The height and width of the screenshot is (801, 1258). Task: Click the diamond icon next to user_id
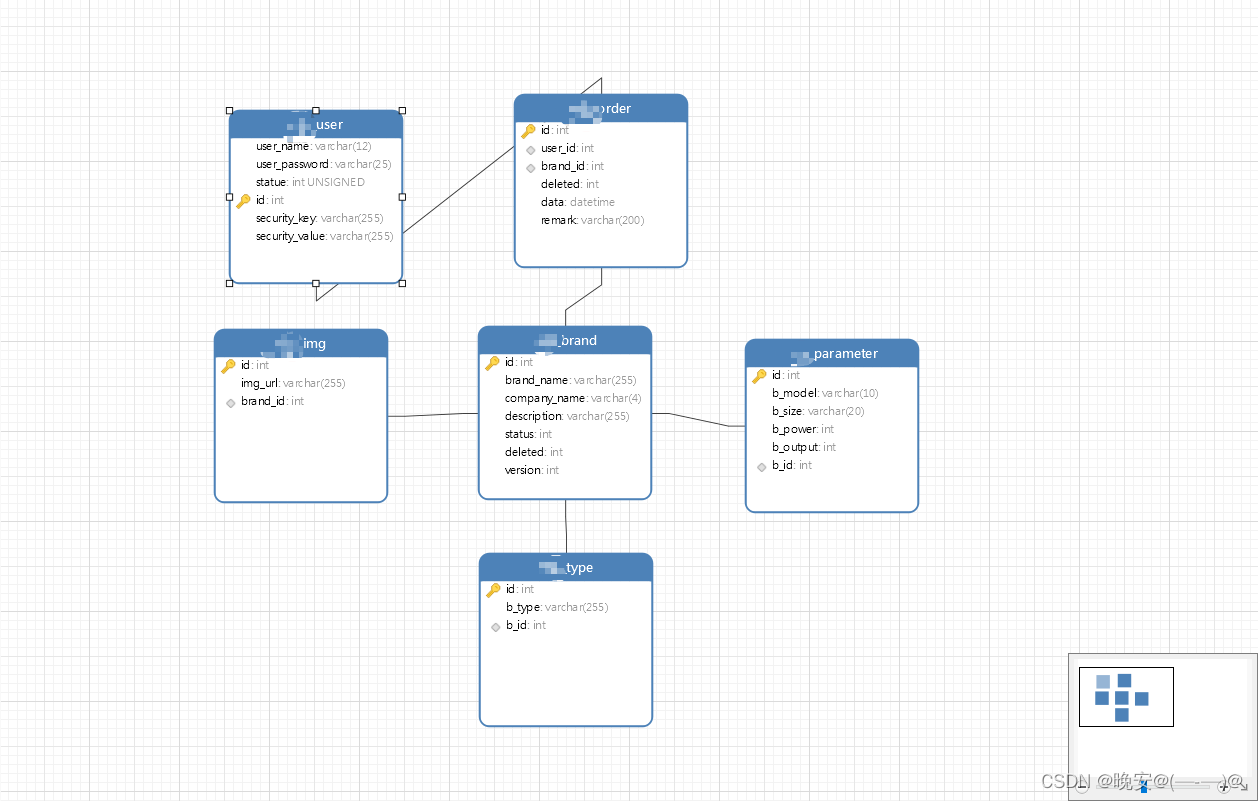(530, 149)
